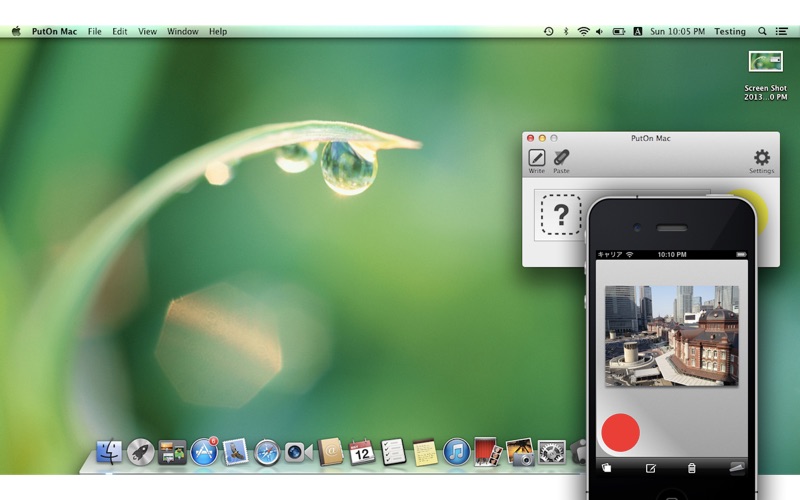Tap the trash icon in iPhone toolbar
The image size is (800, 500).
click(x=692, y=468)
